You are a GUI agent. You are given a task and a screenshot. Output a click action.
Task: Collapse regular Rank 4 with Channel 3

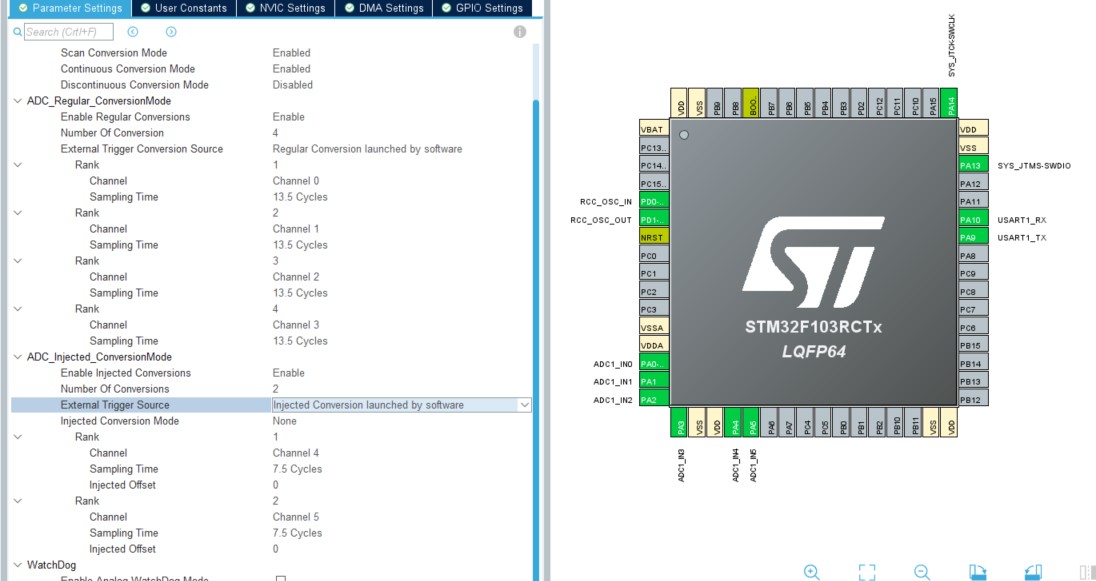click(17, 309)
